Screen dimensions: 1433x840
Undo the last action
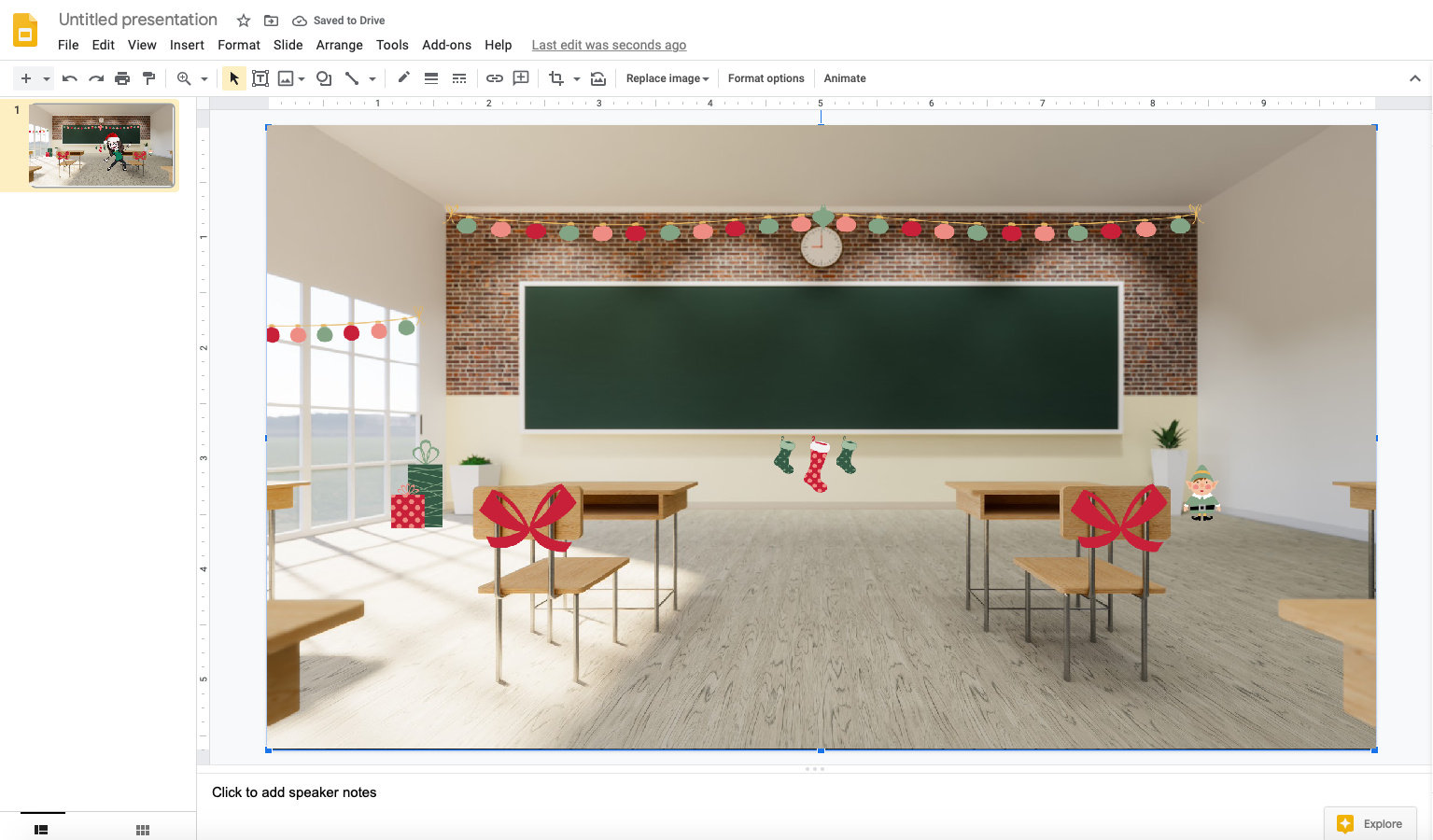click(x=69, y=78)
